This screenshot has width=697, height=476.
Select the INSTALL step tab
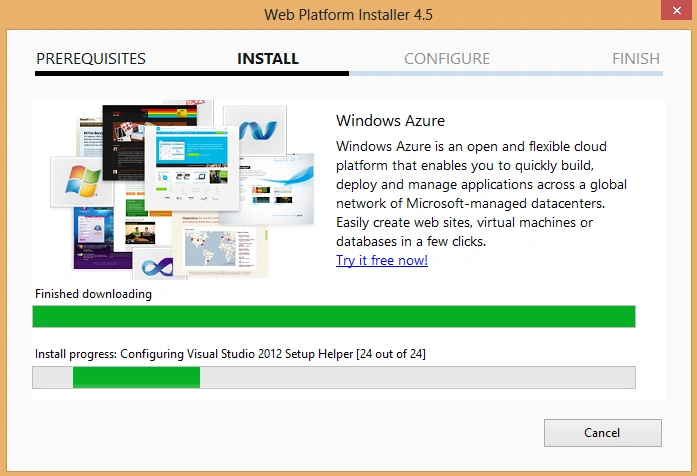(268, 59)
